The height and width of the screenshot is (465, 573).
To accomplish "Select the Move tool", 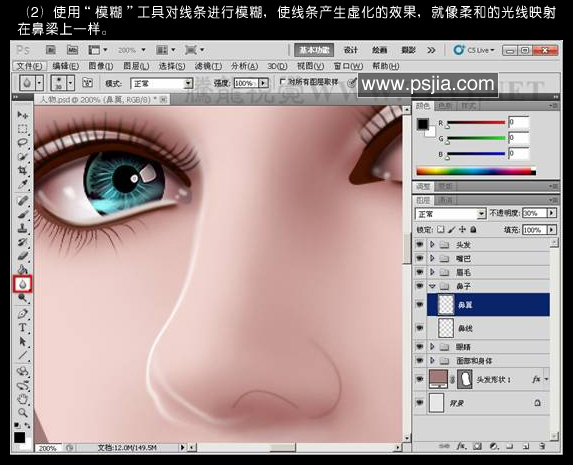I will coord(23,115).
